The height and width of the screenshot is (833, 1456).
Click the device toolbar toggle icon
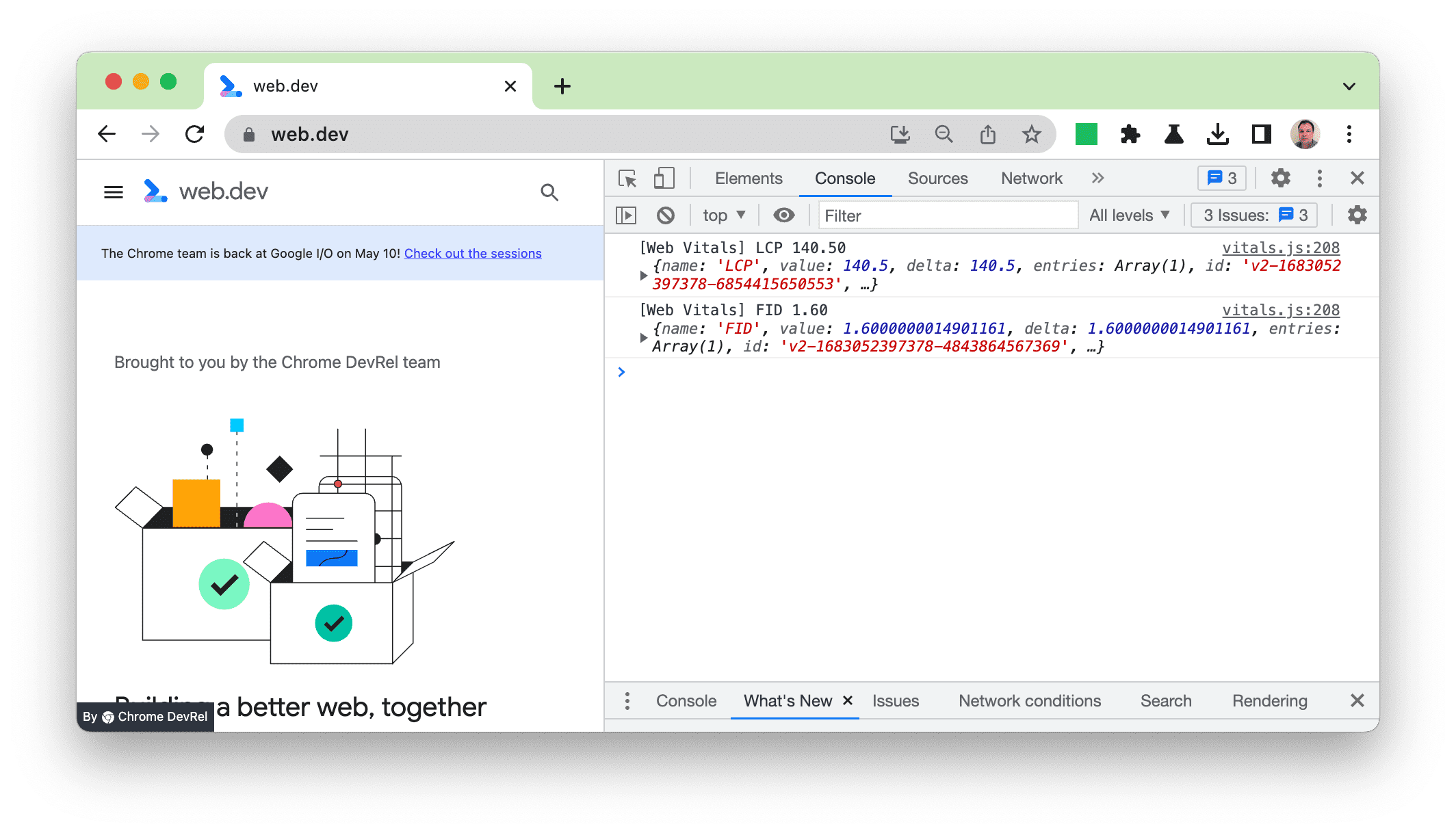[664, 179]
